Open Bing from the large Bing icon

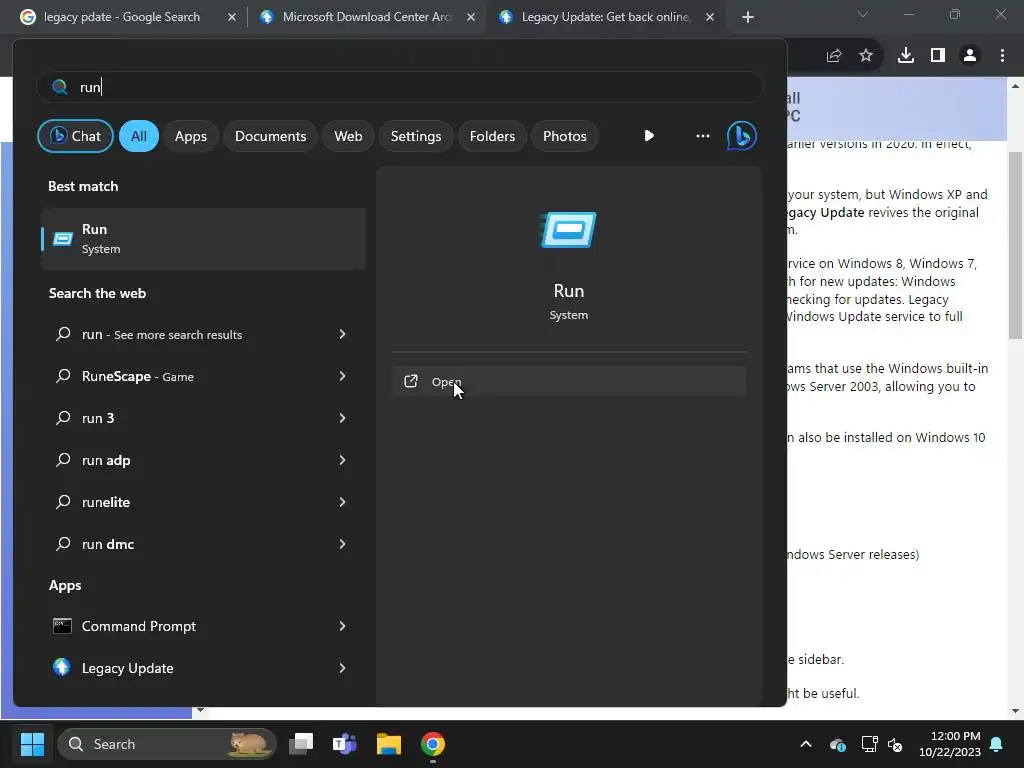[742, 136]
